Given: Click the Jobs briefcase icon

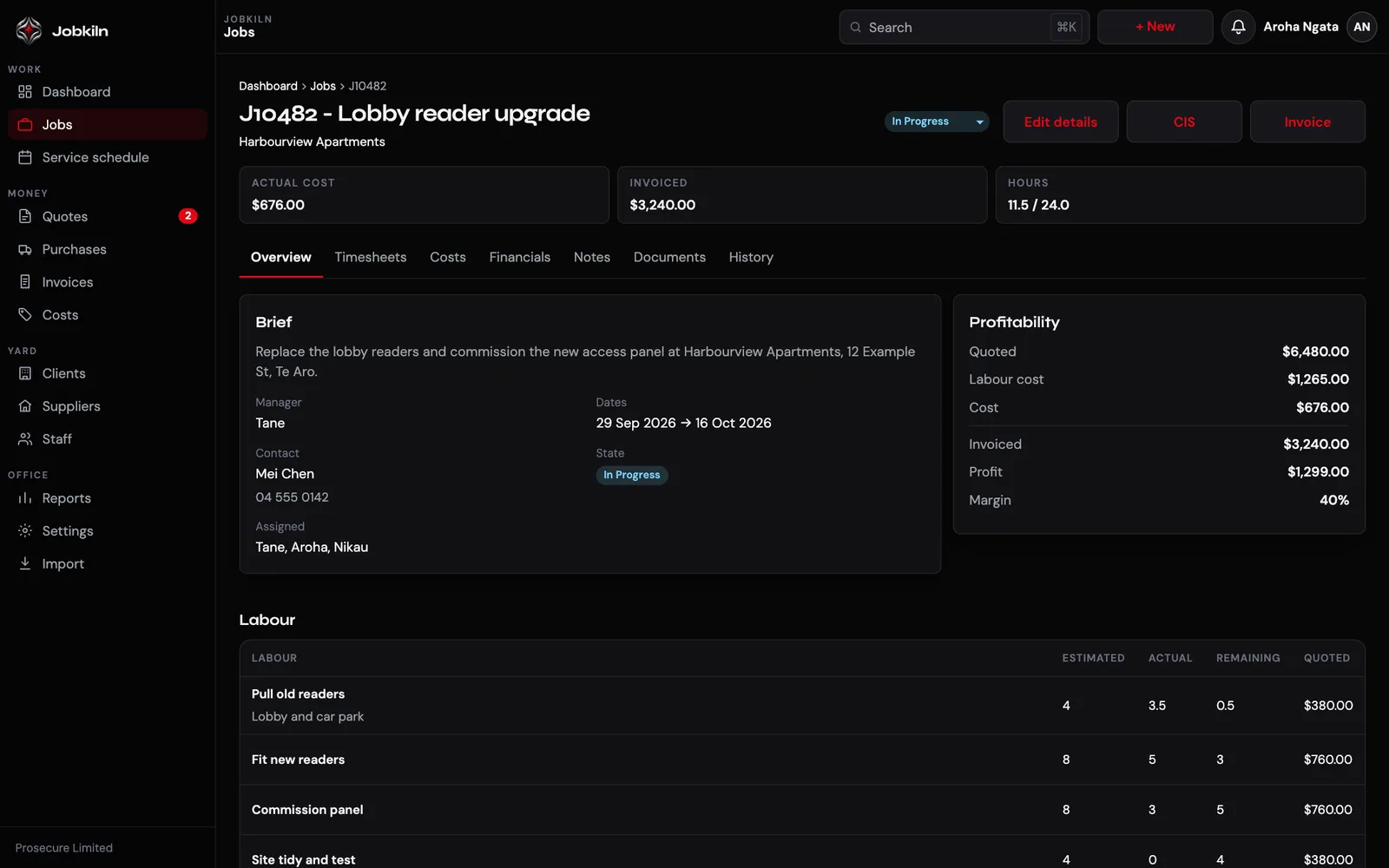Looking at the screenshot, I should (25, 125).
